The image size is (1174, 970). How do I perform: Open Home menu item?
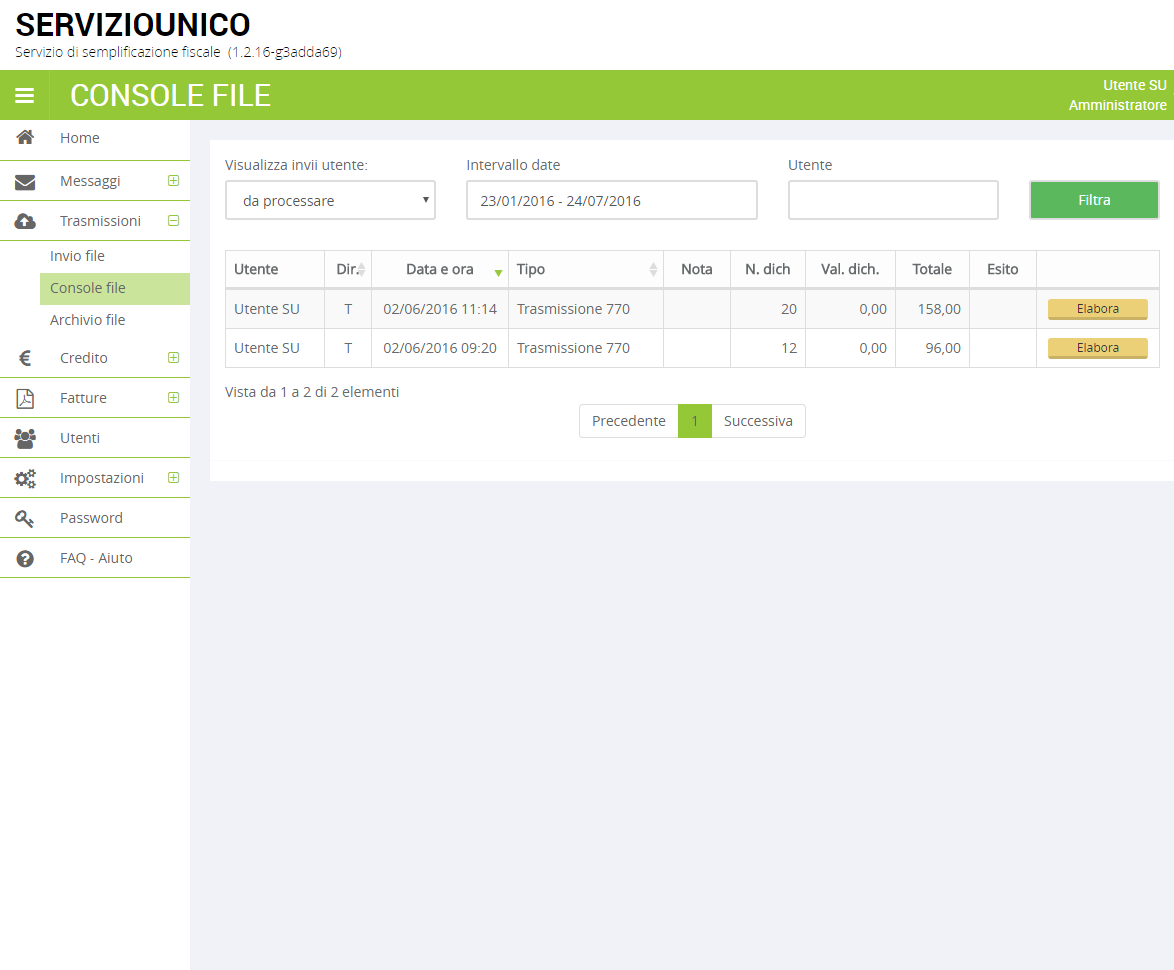coord(95,139)
